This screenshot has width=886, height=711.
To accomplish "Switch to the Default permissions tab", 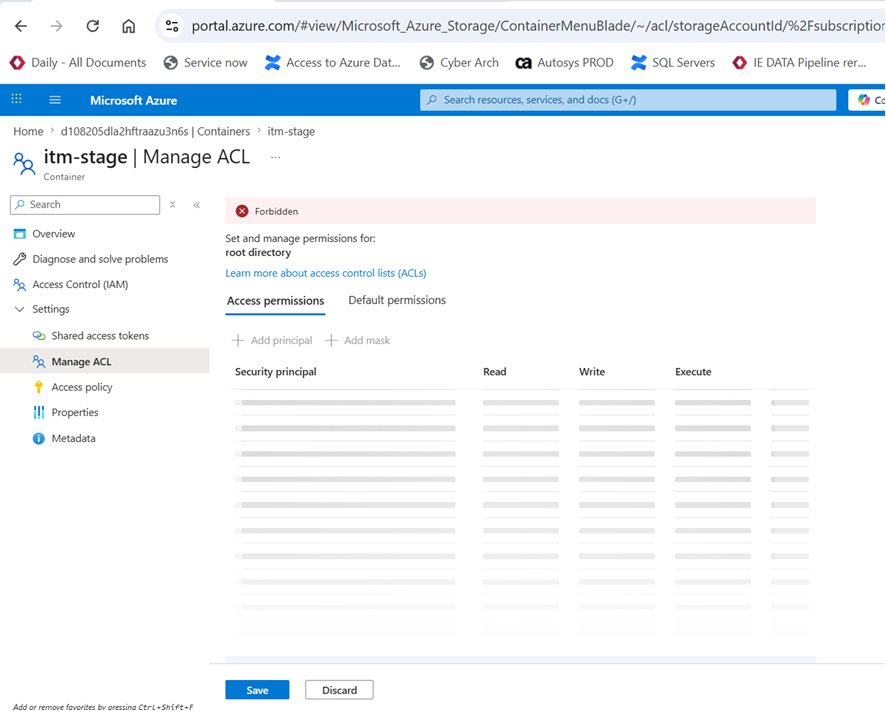I will click(x=397, y=300).
